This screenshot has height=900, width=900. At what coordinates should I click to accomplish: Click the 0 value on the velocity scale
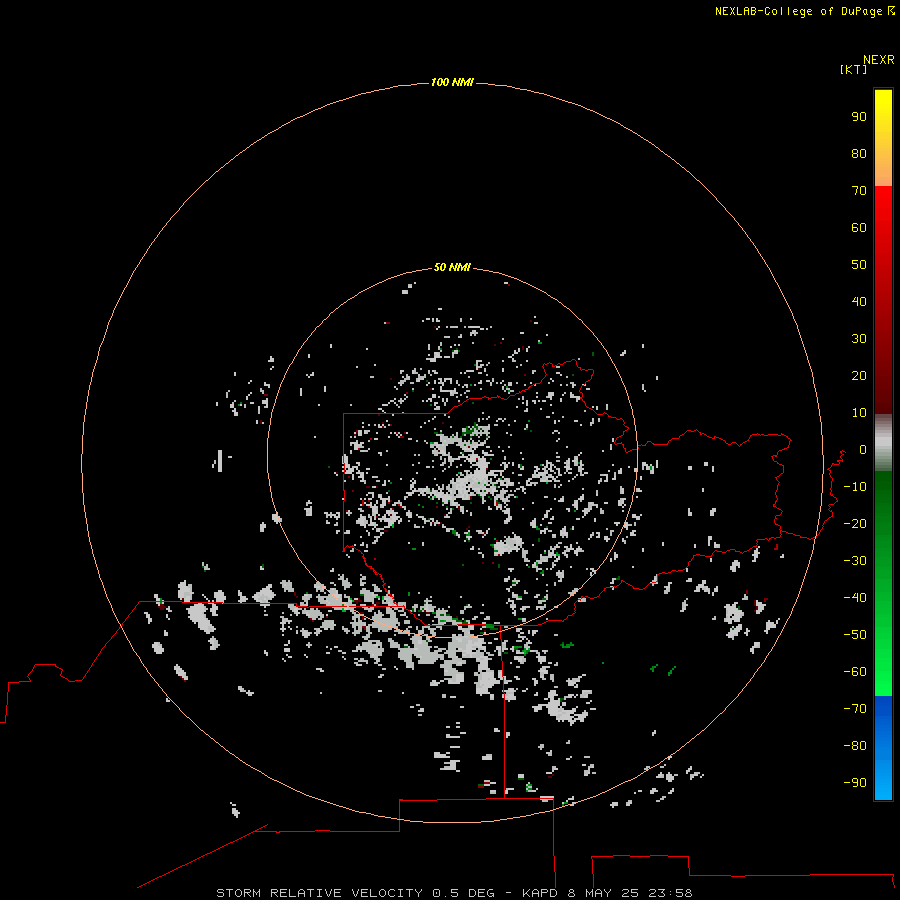click(863, 450)
